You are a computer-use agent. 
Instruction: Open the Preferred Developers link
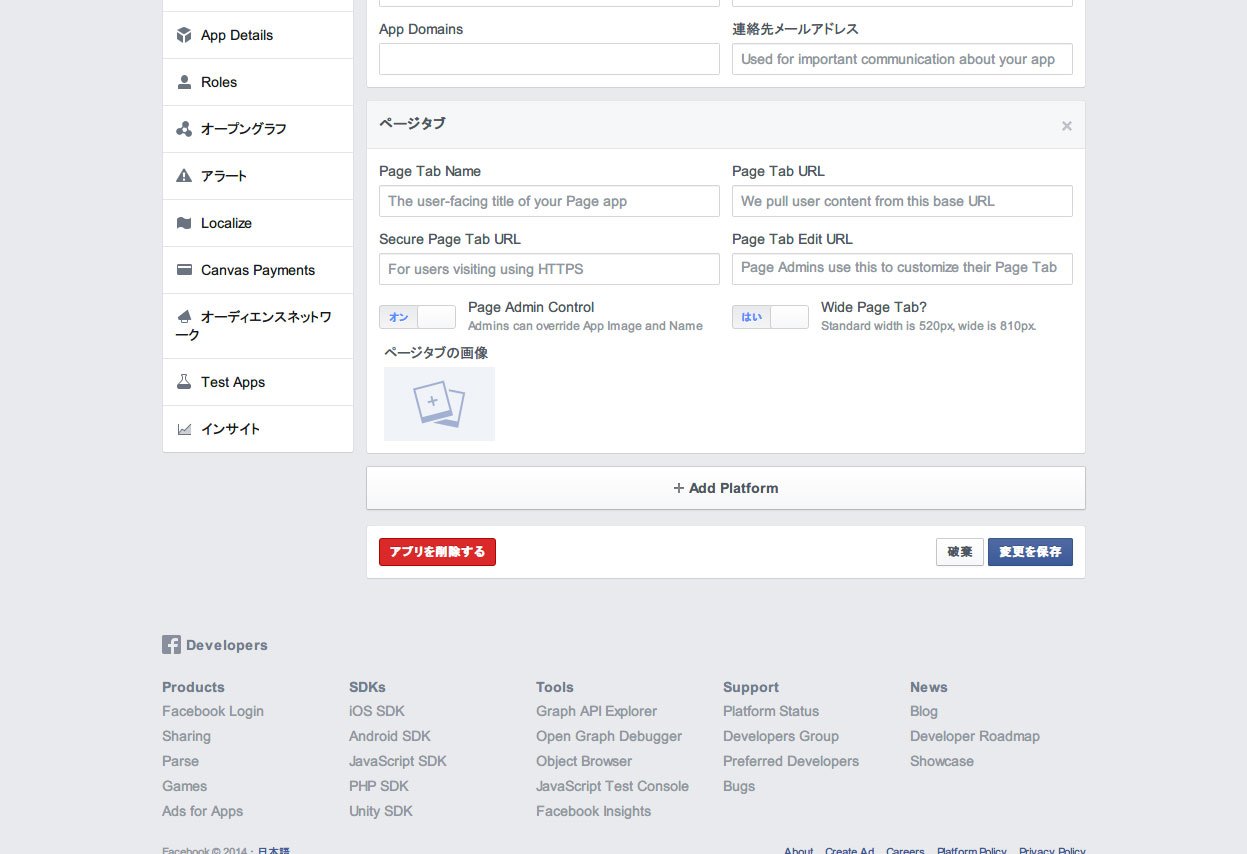tap(791, 761)
